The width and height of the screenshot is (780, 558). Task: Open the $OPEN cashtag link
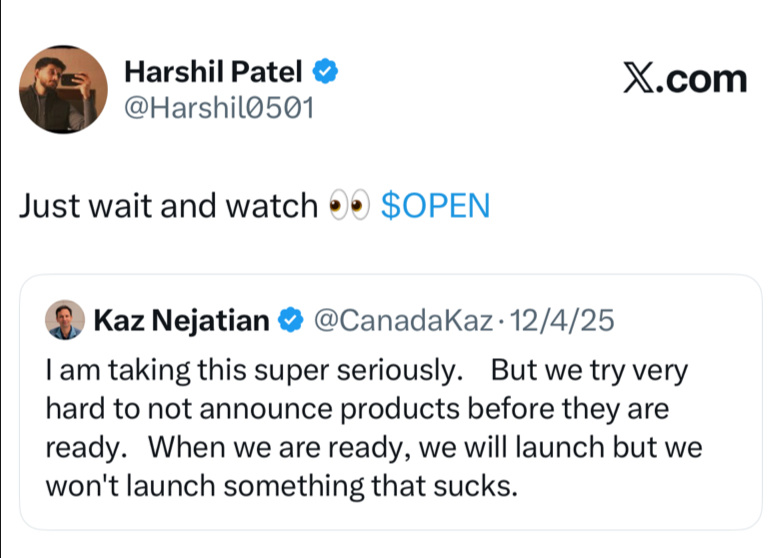pos(436,206)
